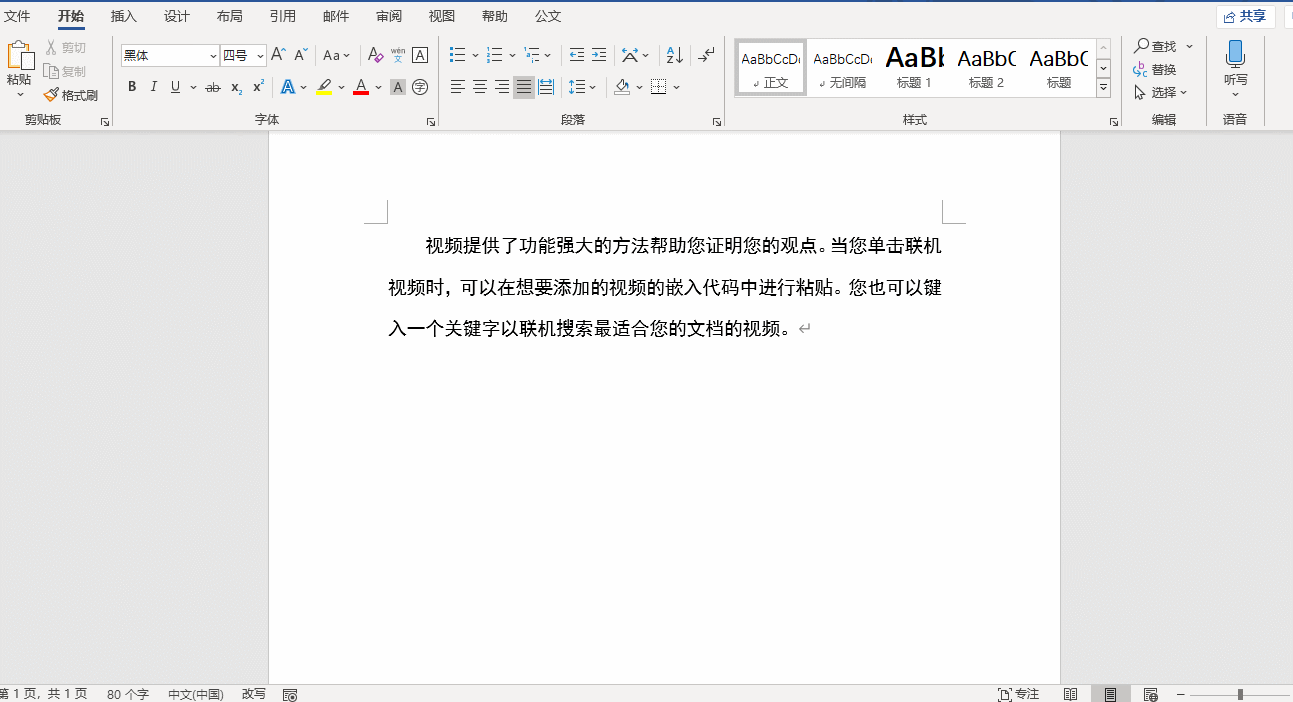Toggle strikethrough formatting

(212, 87)
